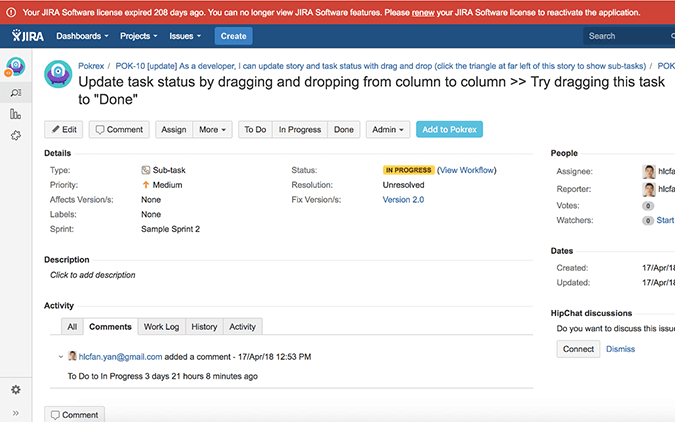The height and width of the screenshot is (422, 675).
Task: Open the hlcfan.yan@gmail.com user link
Action: [x=121, y=357]
